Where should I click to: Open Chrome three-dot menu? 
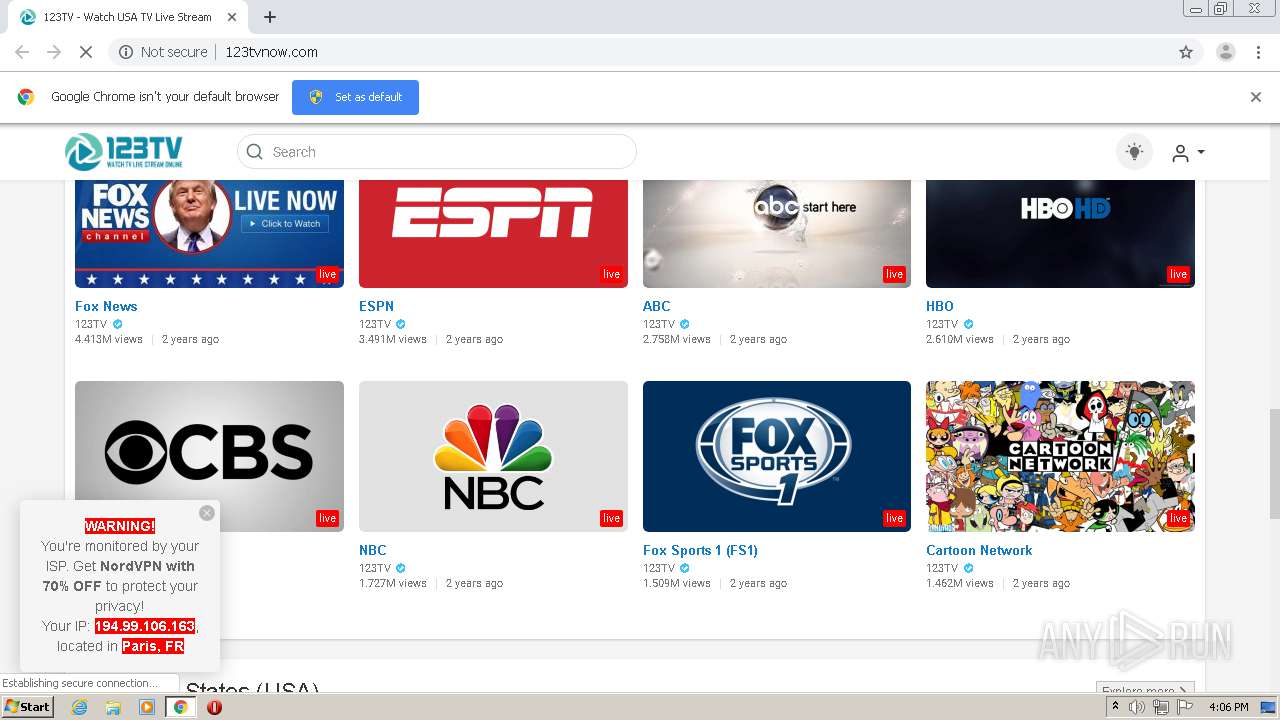coord(1259,52)
